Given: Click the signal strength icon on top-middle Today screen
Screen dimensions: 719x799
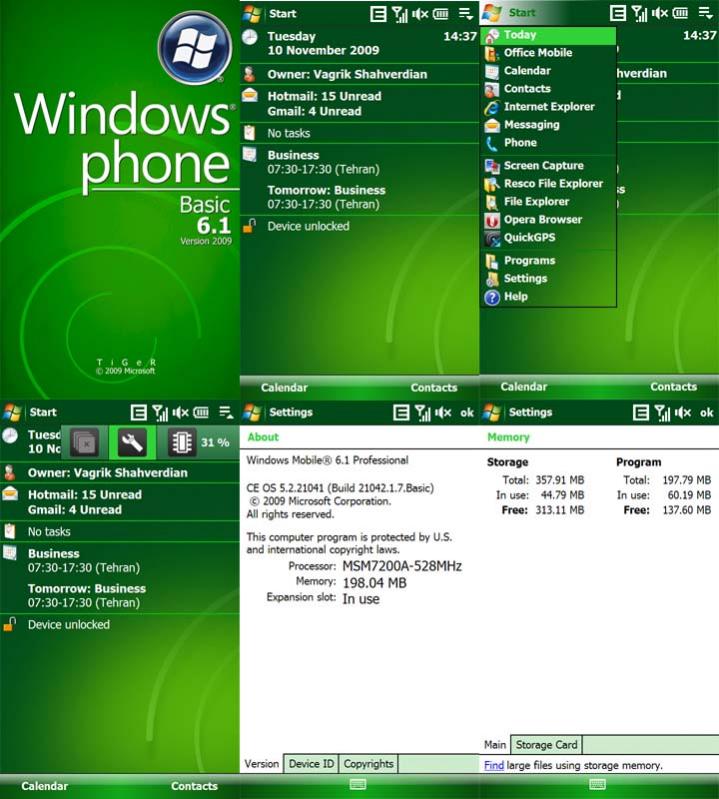Looking at the screenshot, I should click(400, 14).
